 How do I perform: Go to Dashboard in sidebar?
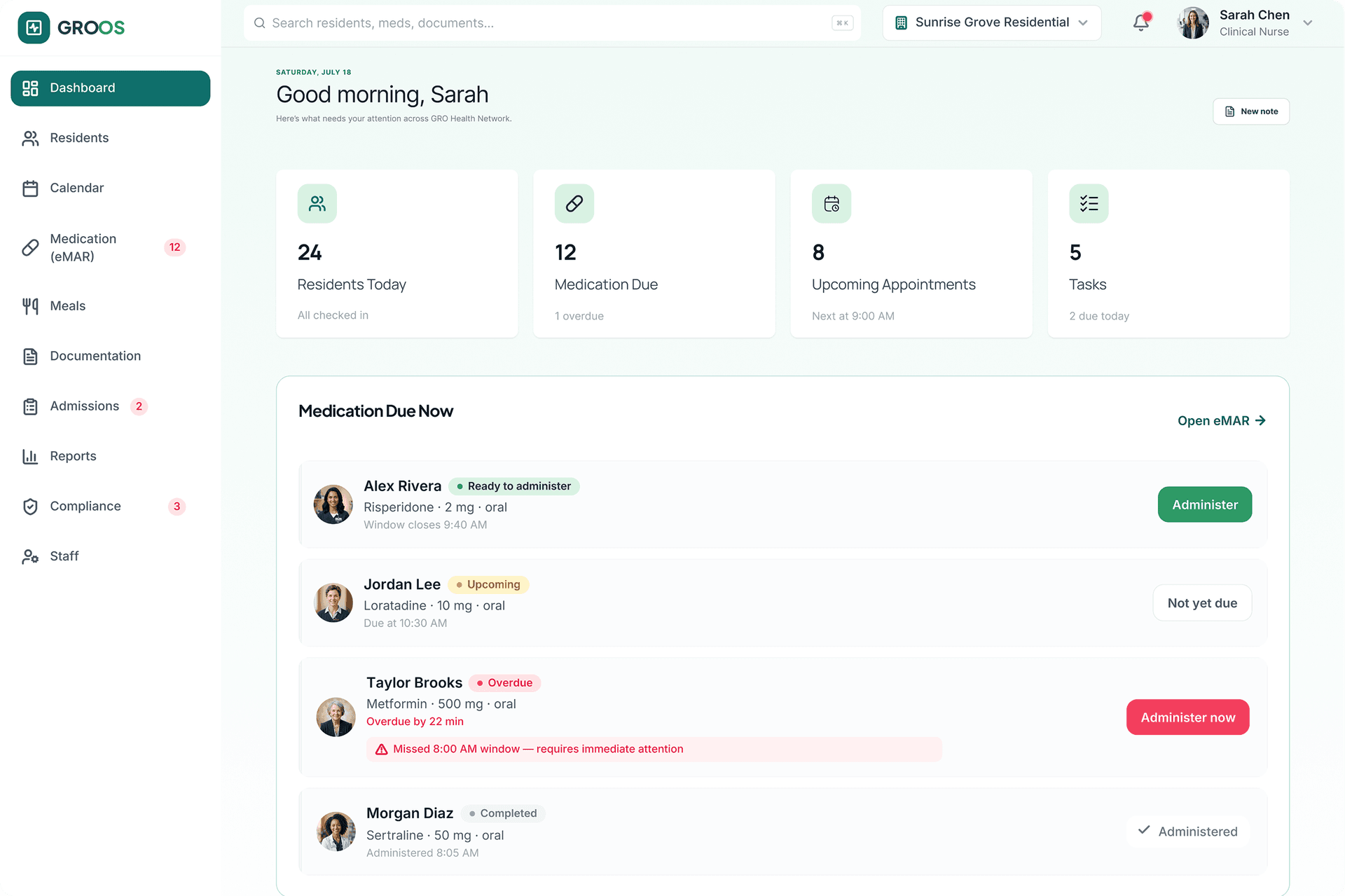[111, 88]
